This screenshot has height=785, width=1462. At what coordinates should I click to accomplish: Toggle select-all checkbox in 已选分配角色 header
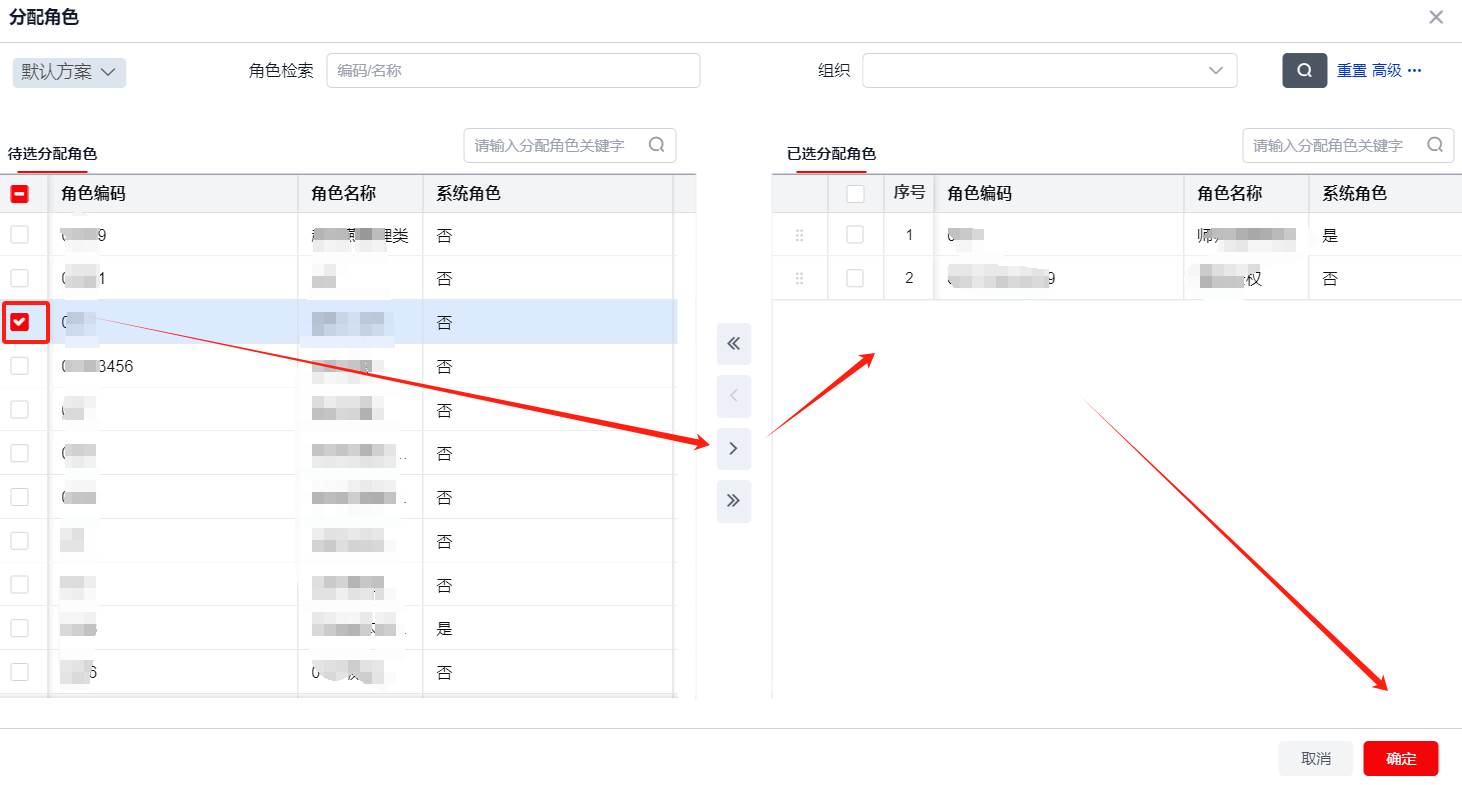pos(855,194)
